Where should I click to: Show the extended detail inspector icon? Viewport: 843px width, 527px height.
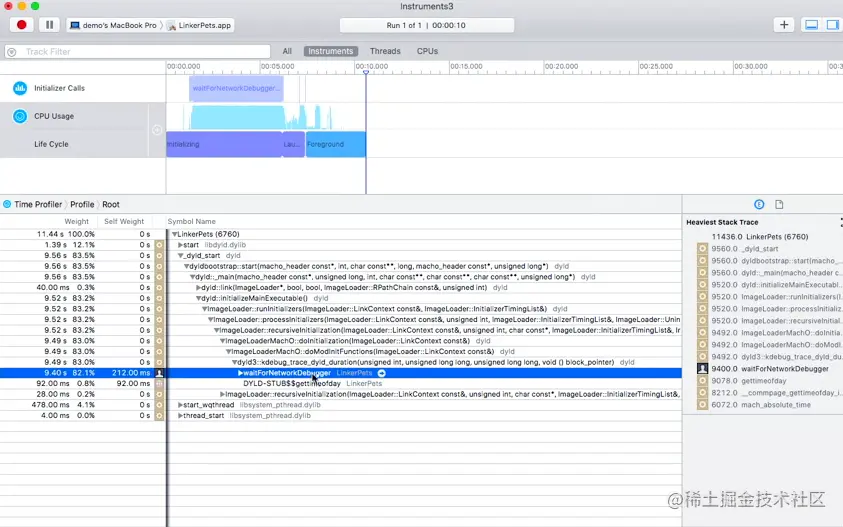click(x=759, y=204)
